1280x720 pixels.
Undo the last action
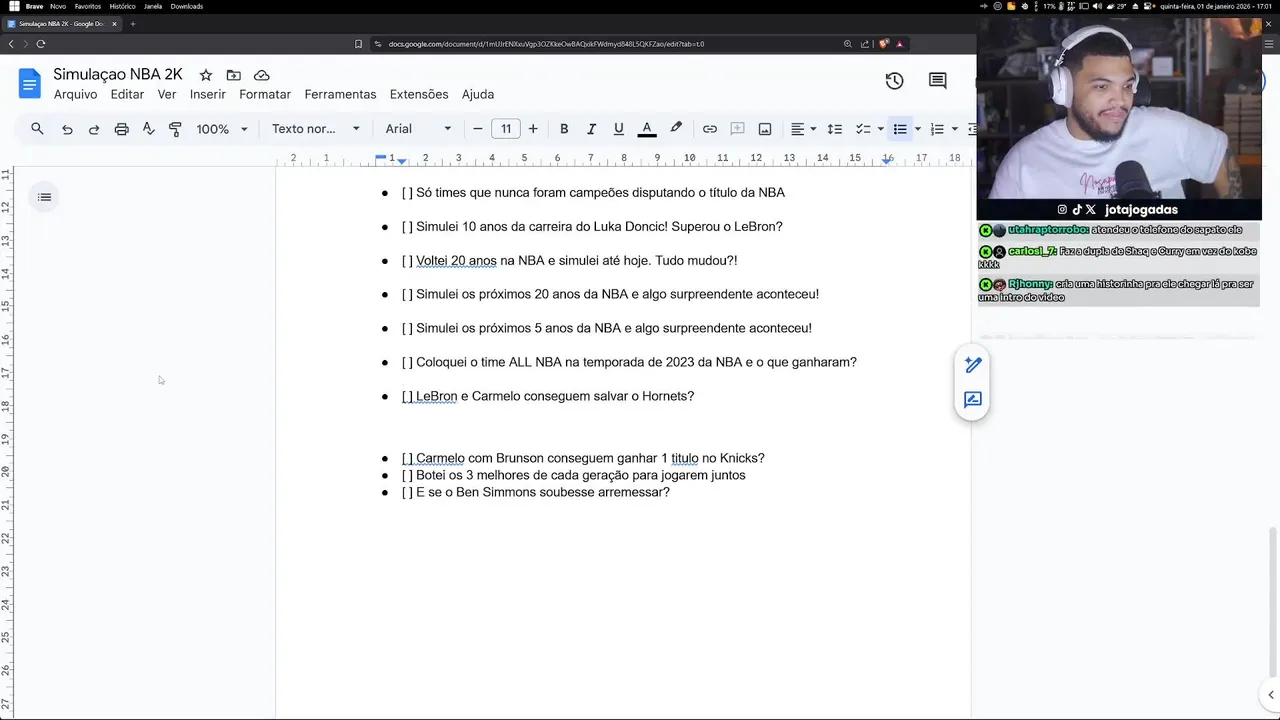pyautogui.click(x=67, y=129)
